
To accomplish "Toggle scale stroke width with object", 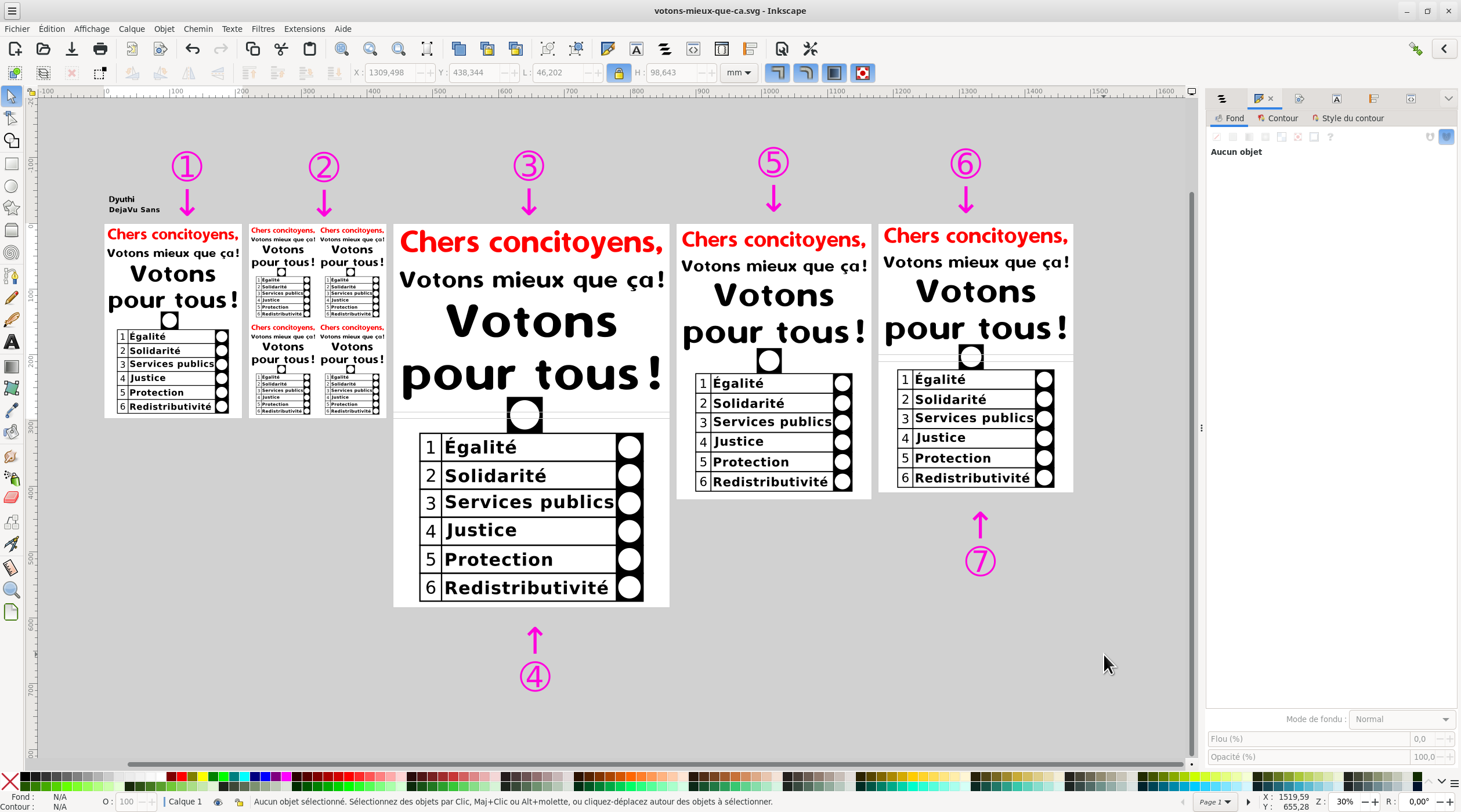I will point(777,73).
